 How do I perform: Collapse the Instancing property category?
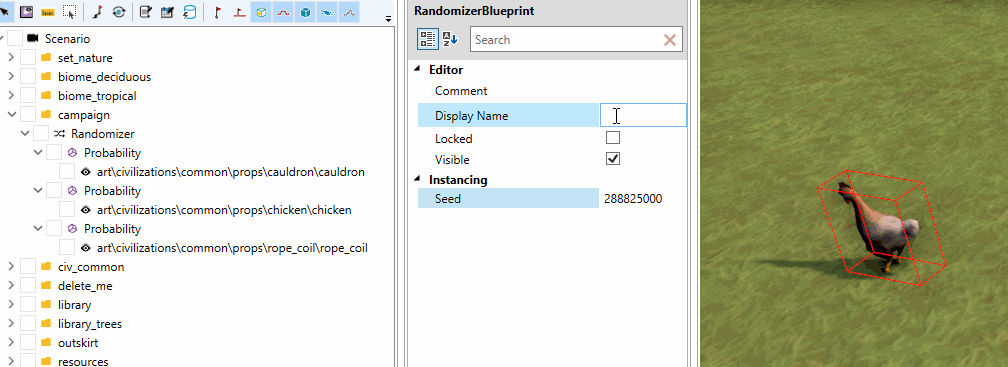pyautogui.click(x=418, y=179)
